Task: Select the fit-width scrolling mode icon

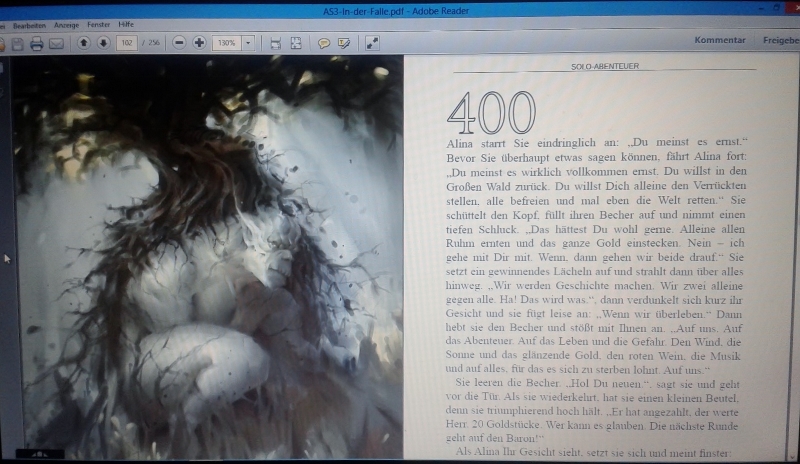Action: coord(276,43)
